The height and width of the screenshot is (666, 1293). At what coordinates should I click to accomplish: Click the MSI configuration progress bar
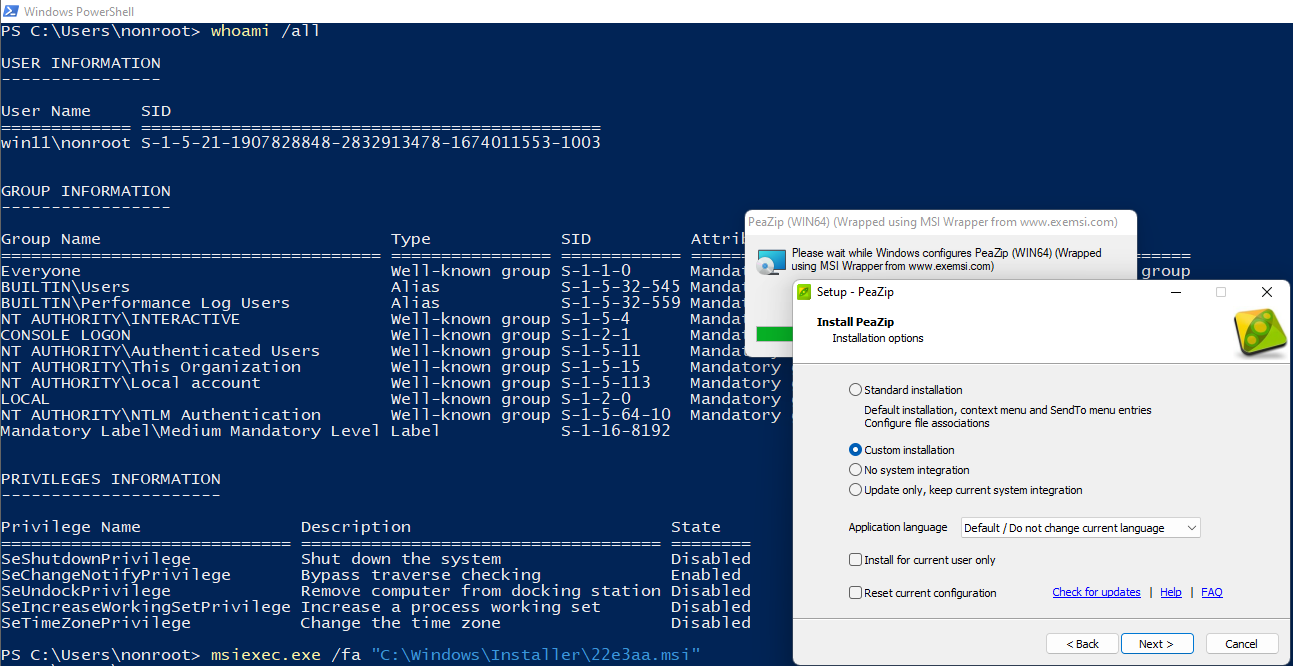pos(774,334)
